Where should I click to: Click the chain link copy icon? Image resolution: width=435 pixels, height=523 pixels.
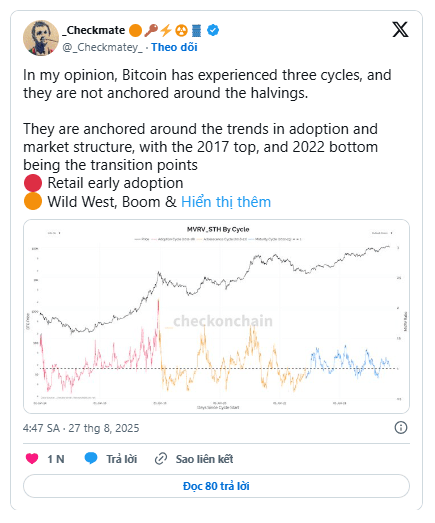(x=161, y=459)
